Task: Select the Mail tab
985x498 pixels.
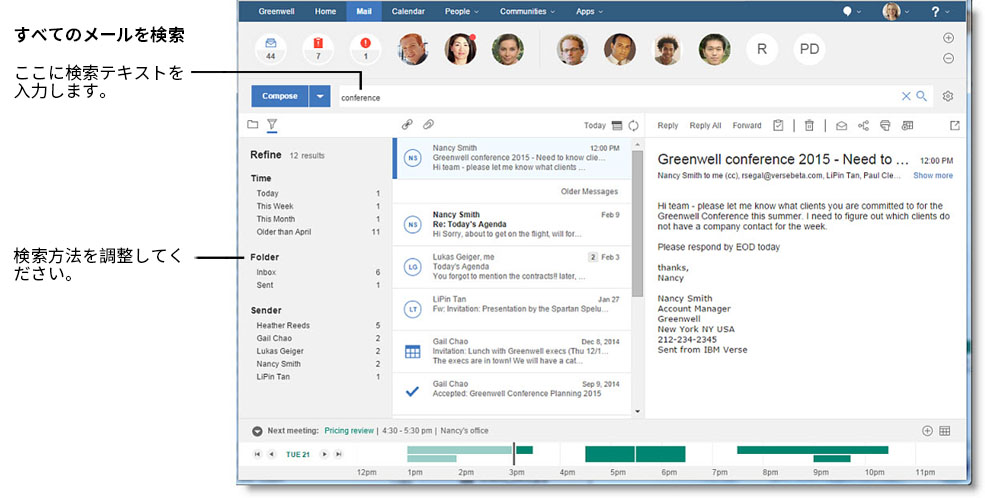Action: [x=364, y=11]
